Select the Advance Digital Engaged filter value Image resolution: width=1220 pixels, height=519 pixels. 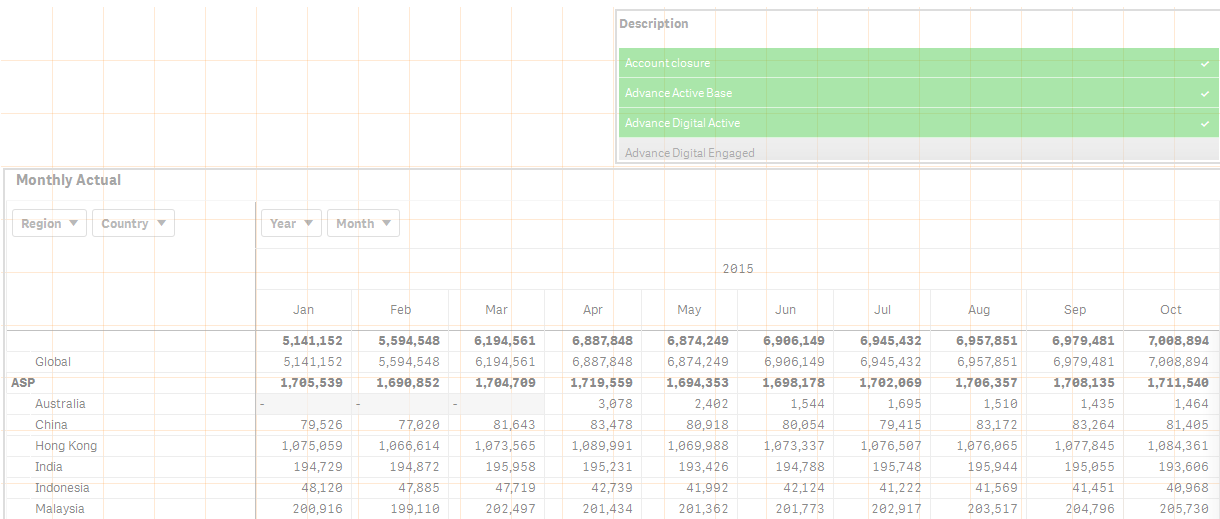click(x=689, y=153)
